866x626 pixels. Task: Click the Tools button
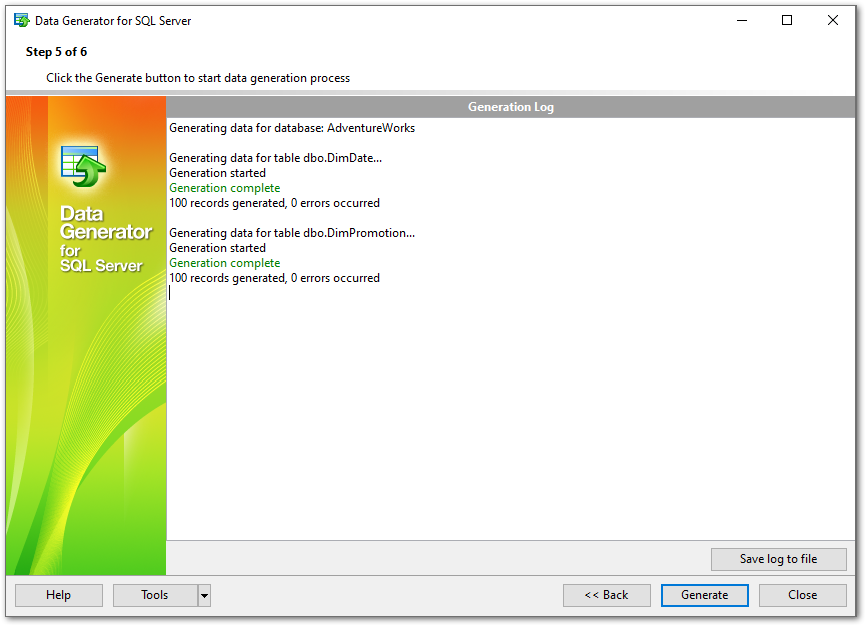pos(155,595)
